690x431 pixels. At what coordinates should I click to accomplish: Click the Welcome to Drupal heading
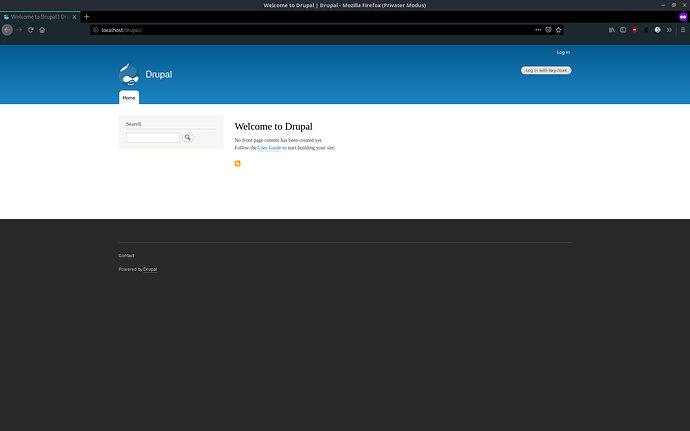(x=273, y=126)
